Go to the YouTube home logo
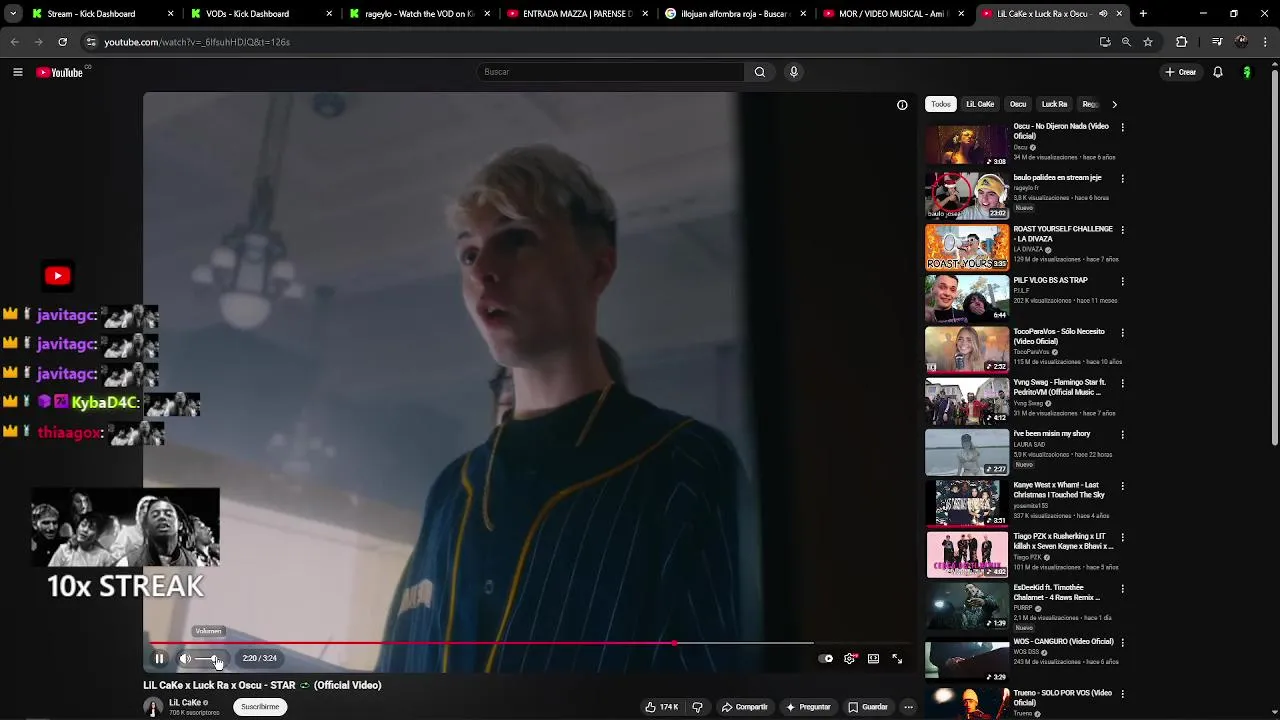The height and width of the screenshot is (720, 1280). point(61,72)
